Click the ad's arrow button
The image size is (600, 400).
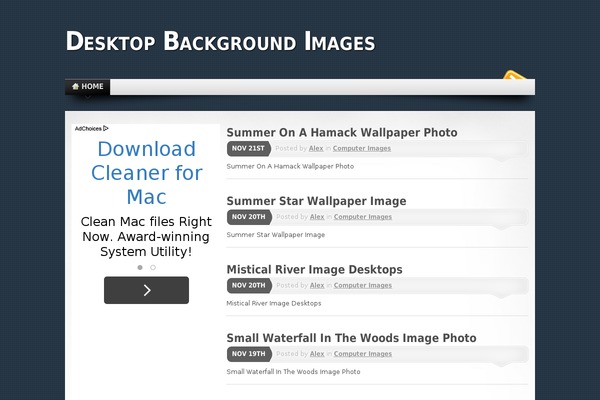click(147, 290)
